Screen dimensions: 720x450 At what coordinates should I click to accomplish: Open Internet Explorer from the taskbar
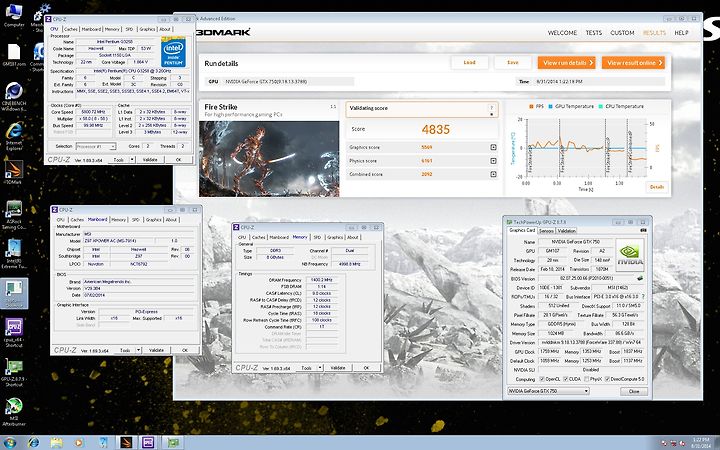point(33,443)
